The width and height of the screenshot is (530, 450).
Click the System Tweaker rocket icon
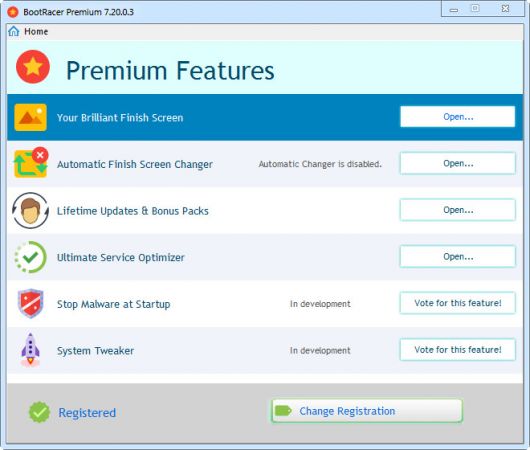click(x=30, y=350)
